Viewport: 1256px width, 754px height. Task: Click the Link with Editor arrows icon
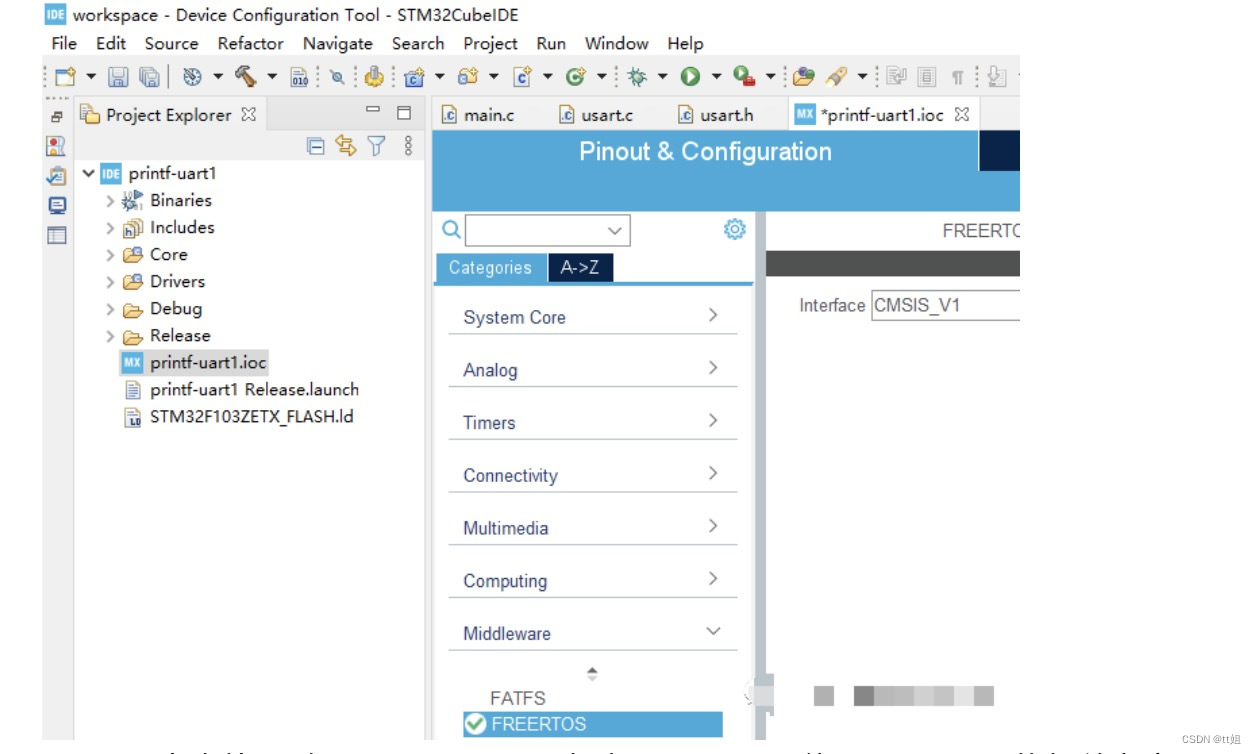point(346,146)
